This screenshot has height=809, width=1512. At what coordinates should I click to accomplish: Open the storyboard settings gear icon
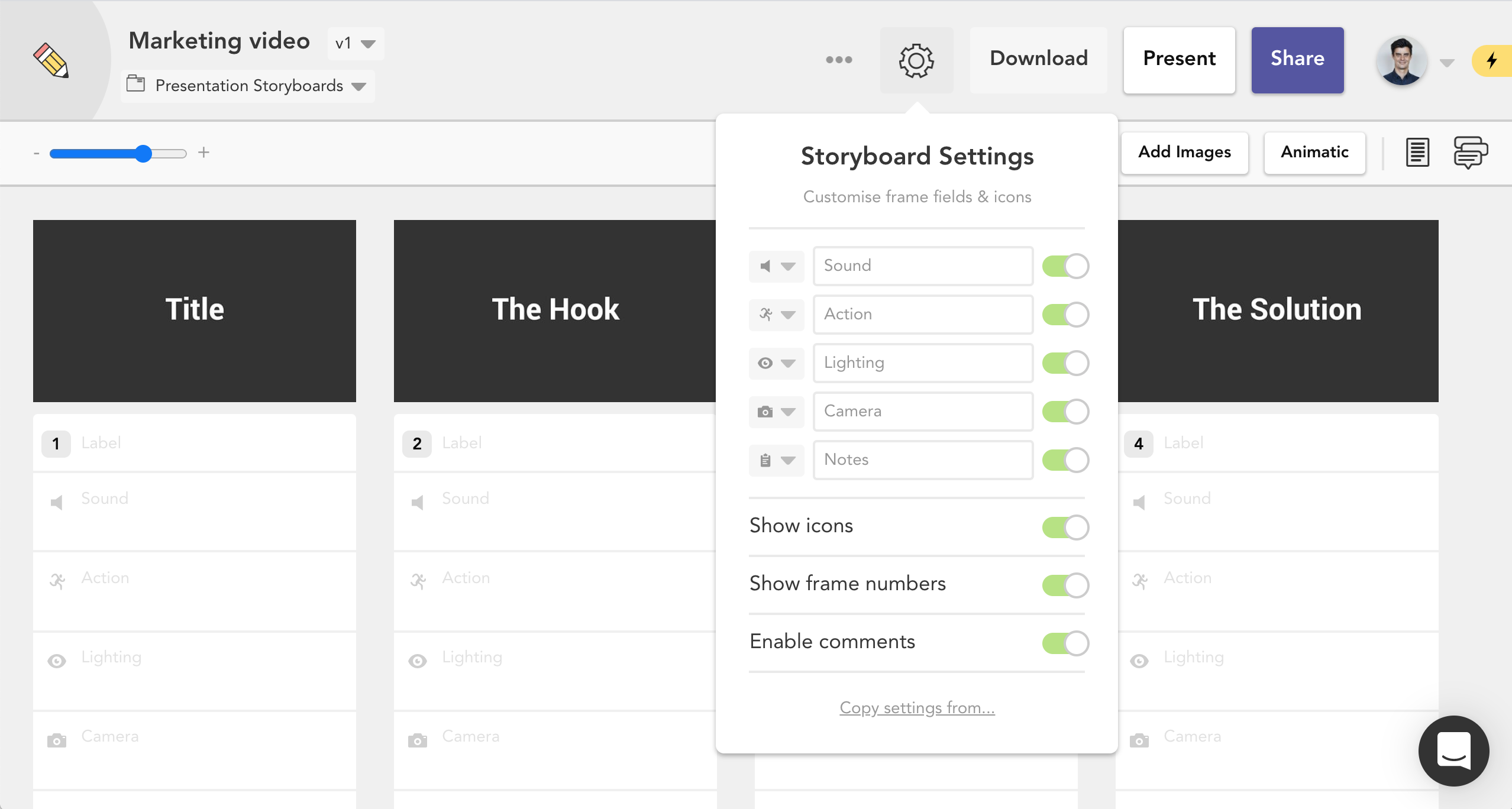(916, 60)
